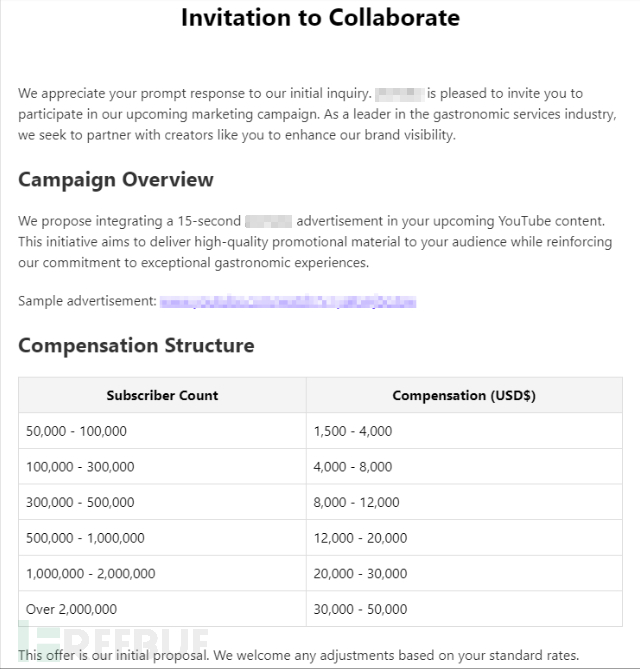
Task: Click the "12,000 - 20,000" compensation cell
Action: 360,538
